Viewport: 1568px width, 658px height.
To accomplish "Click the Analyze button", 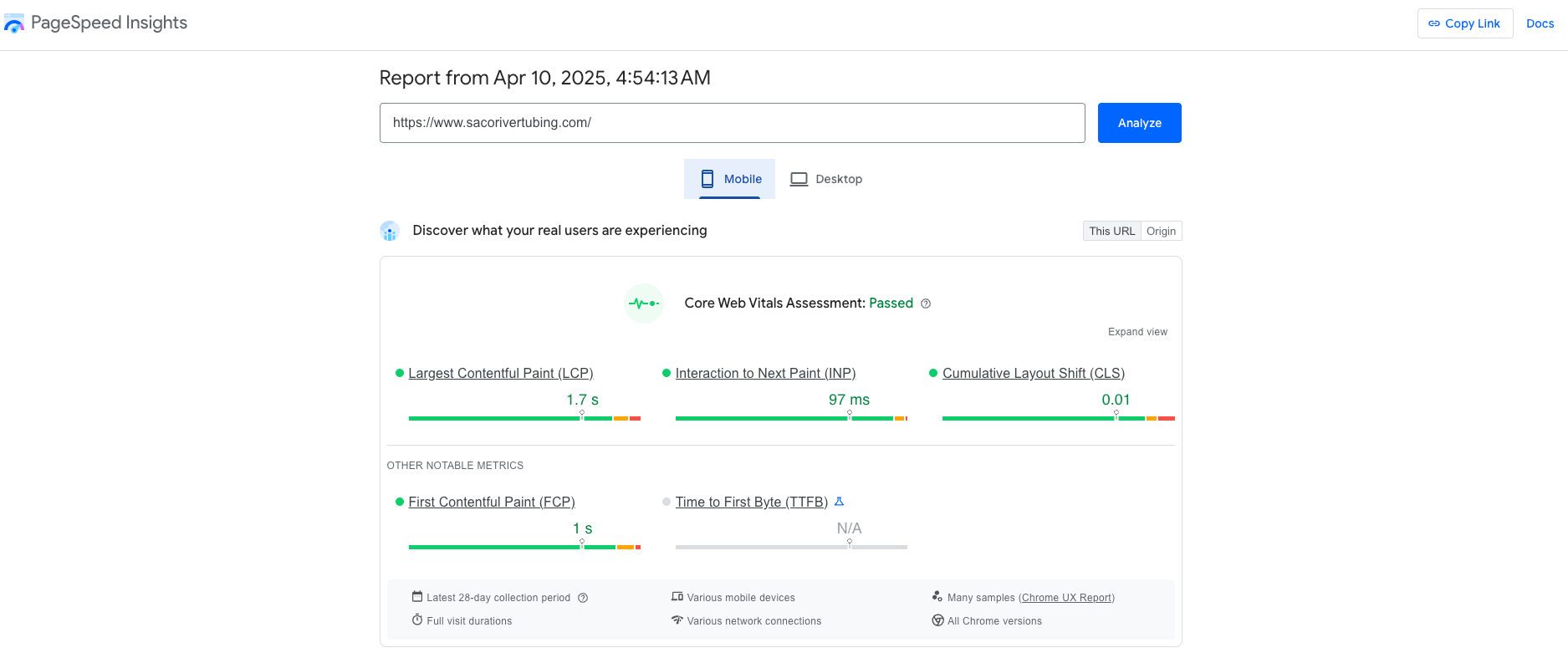I will point(1139,123).
